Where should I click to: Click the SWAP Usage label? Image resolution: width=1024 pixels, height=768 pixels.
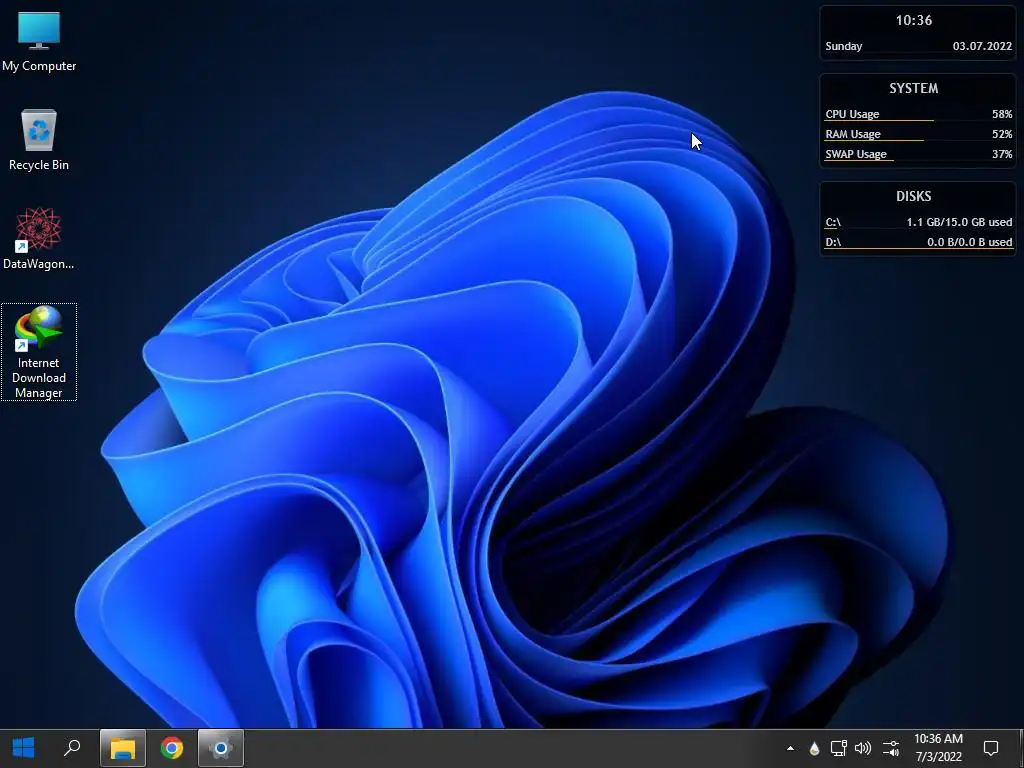(856, 154)
